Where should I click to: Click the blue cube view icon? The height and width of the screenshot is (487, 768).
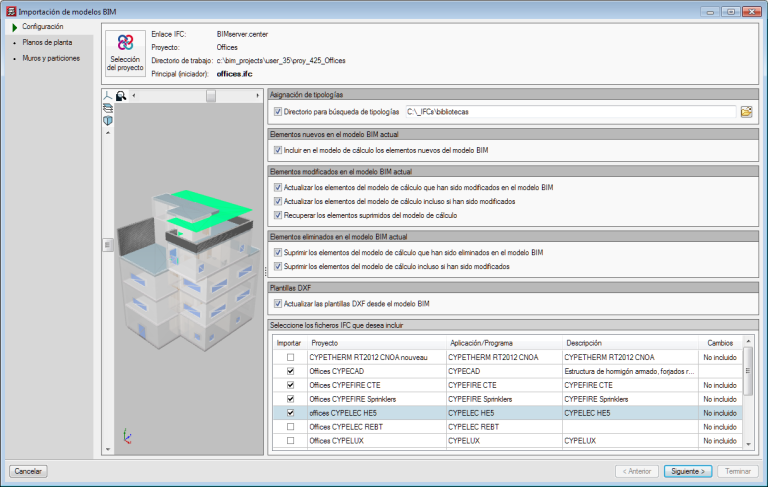108,121
